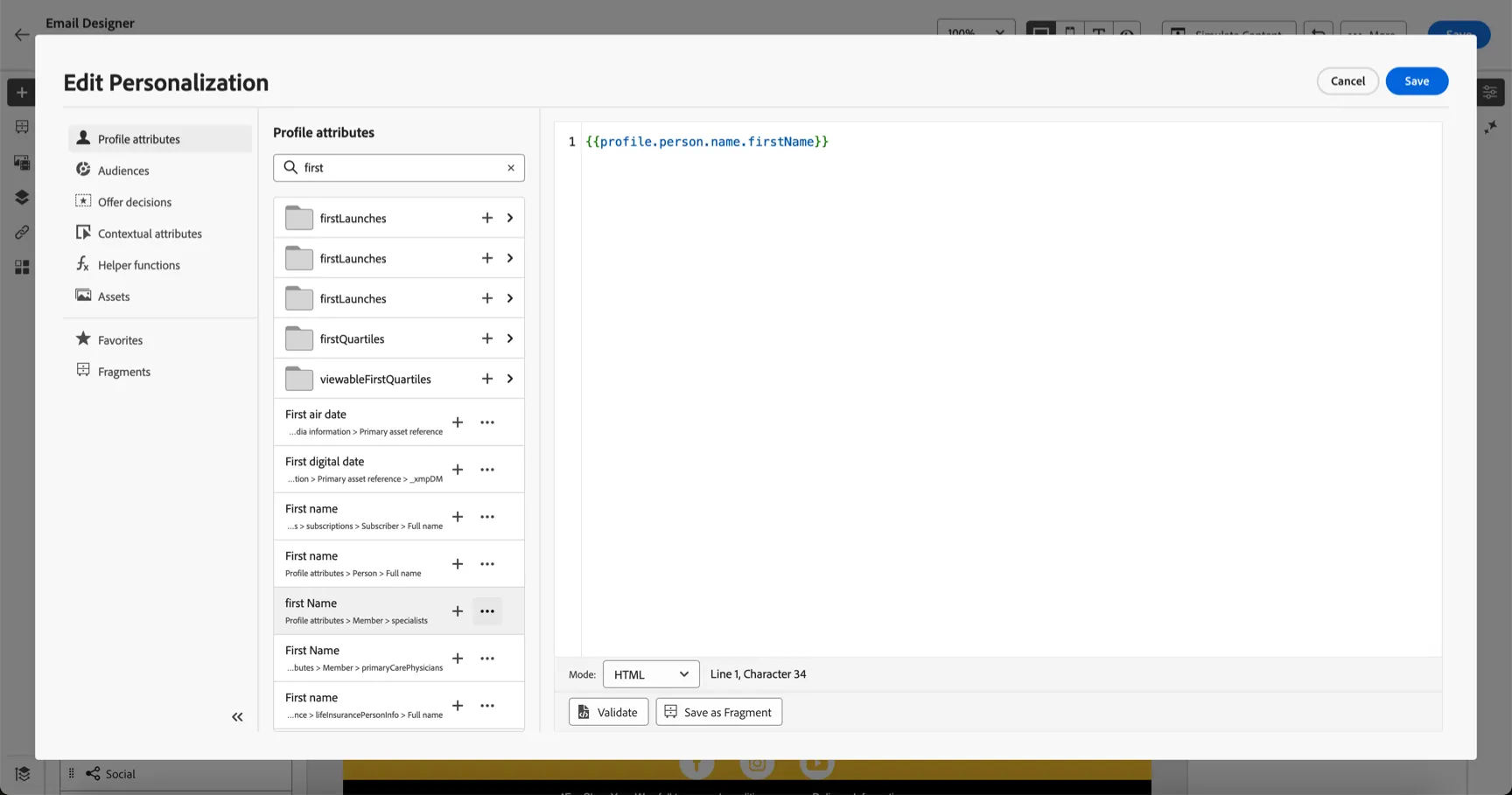
Task: Expand the firstQuartiles folder chevron
Action: coord(510,338)
